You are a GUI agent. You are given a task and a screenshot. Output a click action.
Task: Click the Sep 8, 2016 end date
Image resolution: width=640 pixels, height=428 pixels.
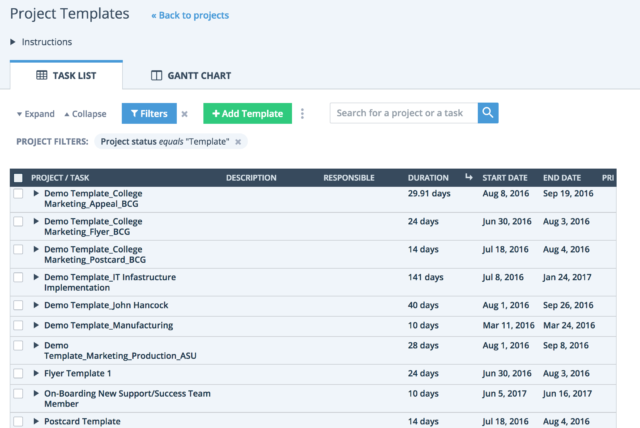tap(566, 346)
